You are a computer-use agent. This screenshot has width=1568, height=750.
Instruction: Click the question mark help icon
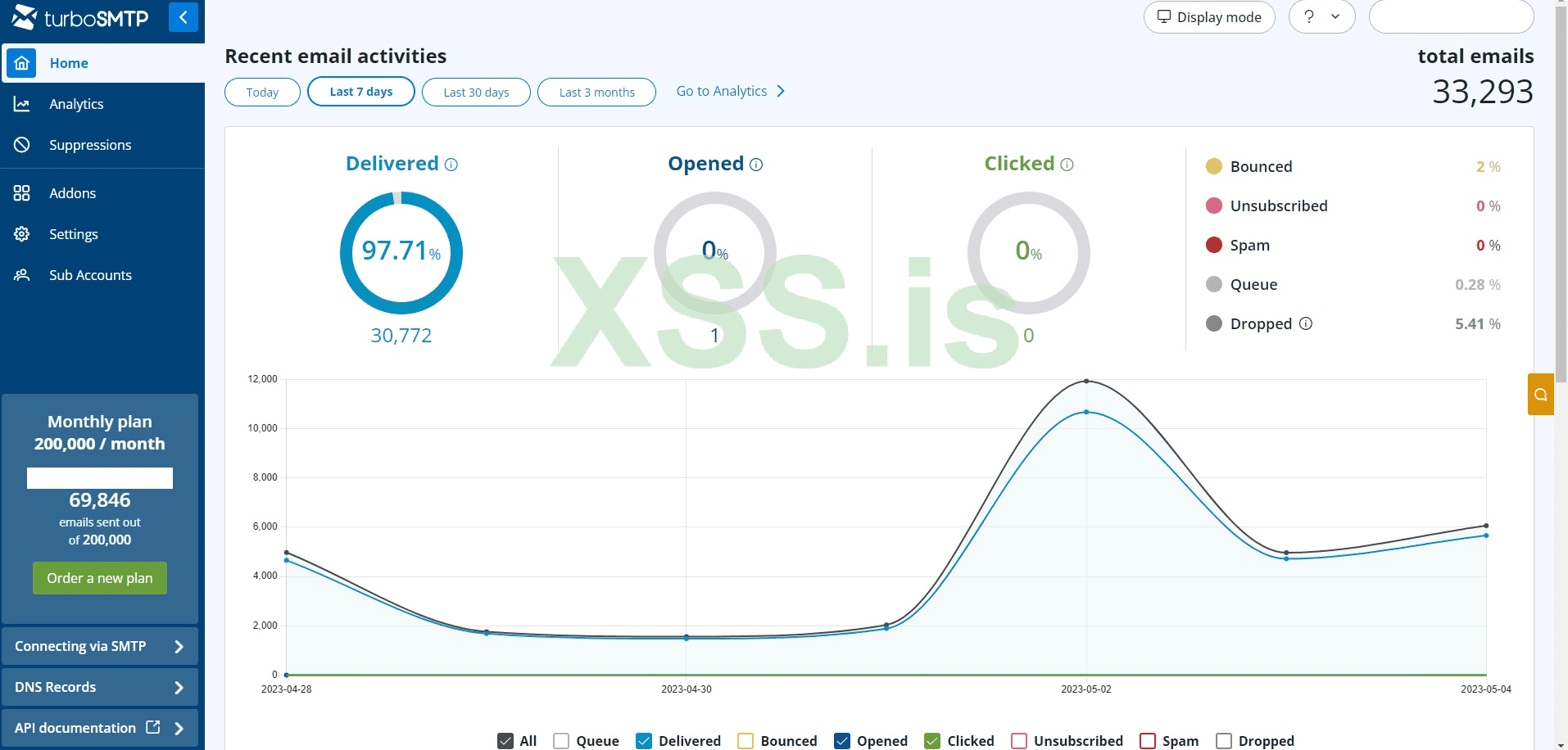1309,16
